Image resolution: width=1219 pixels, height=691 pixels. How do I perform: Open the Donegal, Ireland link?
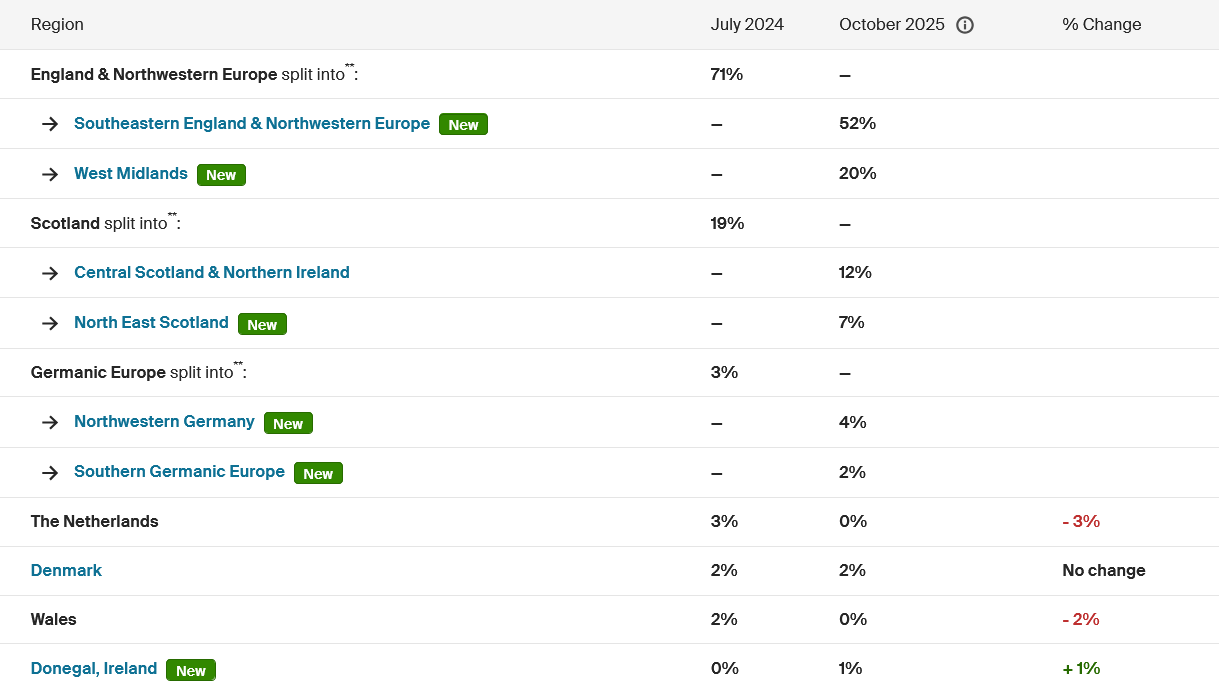[x=94, y=668]
